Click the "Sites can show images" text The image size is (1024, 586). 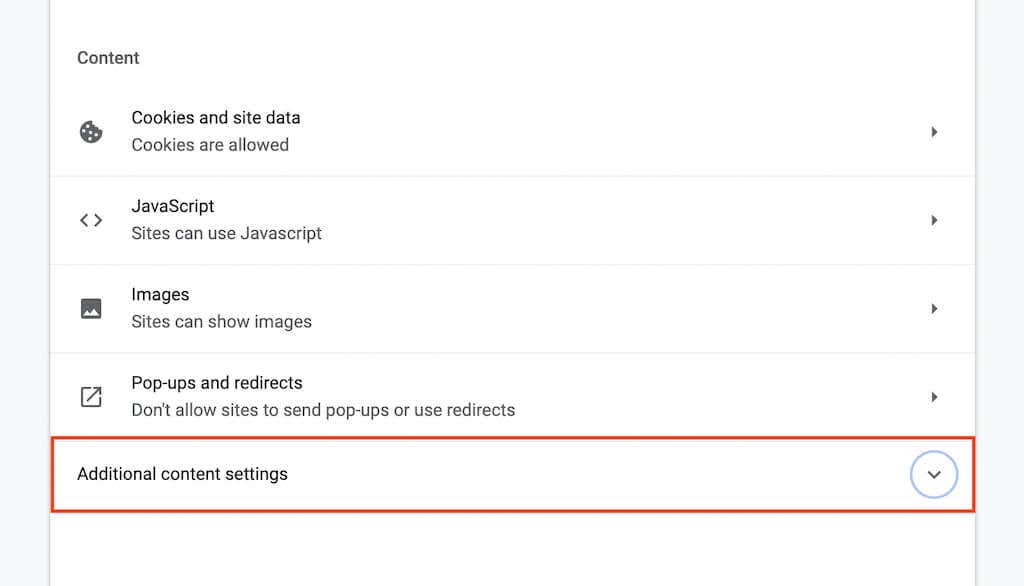point(222,322)
